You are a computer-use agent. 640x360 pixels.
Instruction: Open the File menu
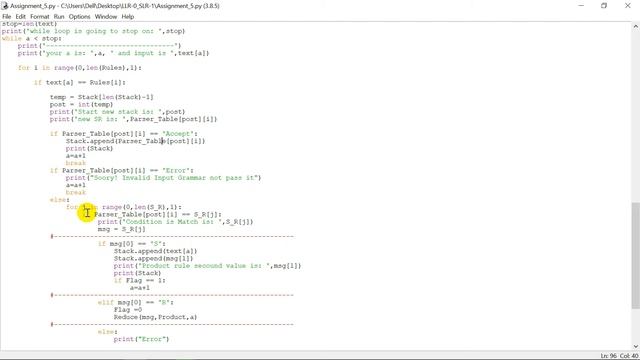pos(7,17)
